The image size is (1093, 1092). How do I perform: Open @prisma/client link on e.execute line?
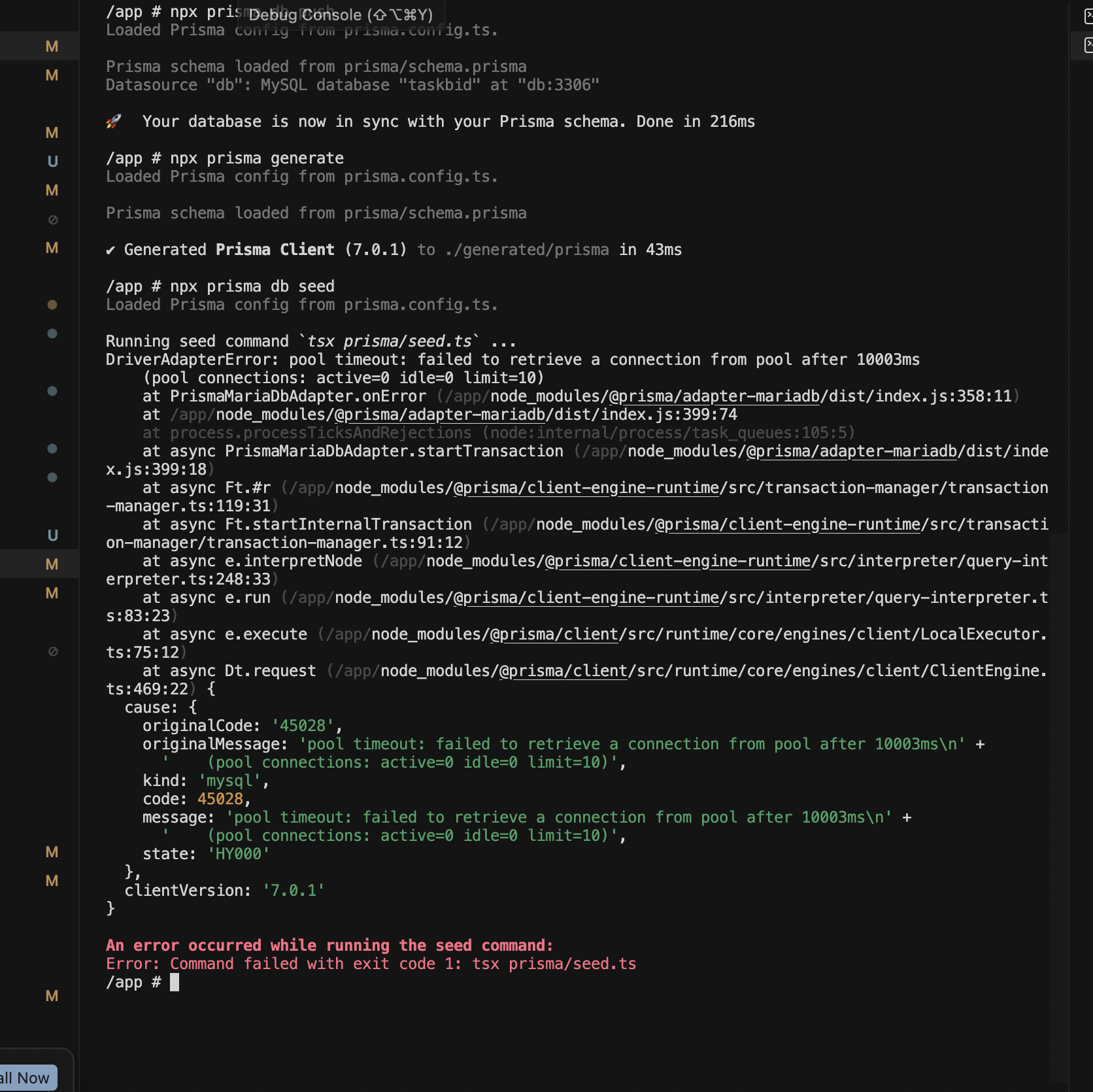click(x=554, y=634)
